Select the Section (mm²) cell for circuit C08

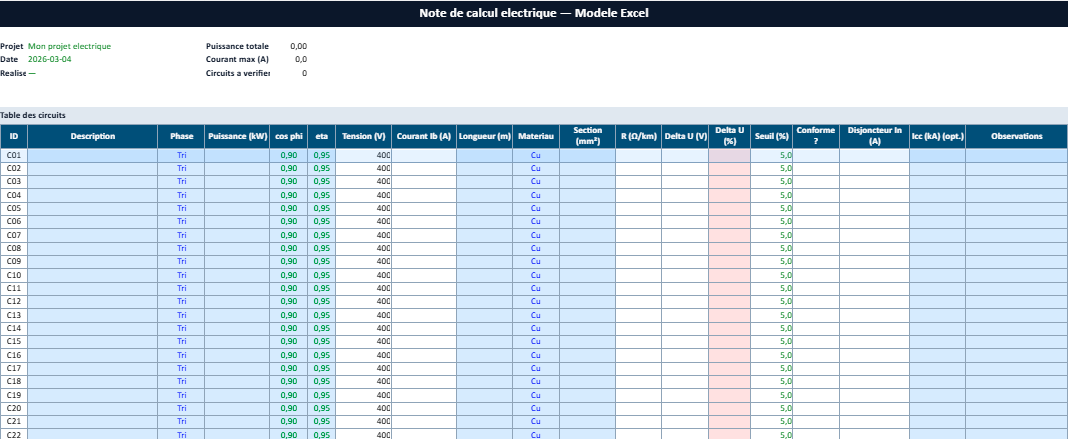point(587,248)
